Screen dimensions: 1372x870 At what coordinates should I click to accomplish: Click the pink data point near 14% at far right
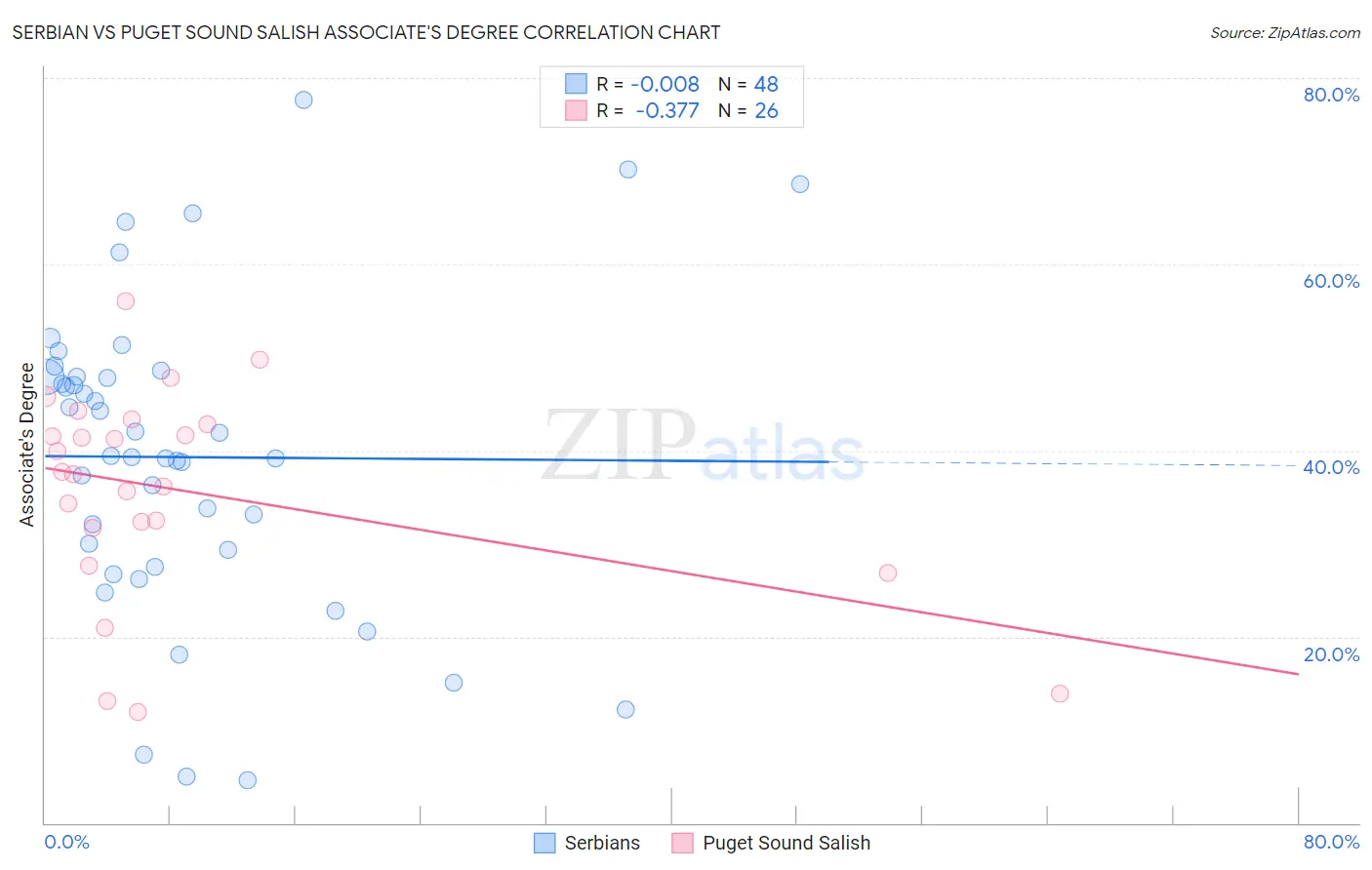click(x=1060, y=693)
